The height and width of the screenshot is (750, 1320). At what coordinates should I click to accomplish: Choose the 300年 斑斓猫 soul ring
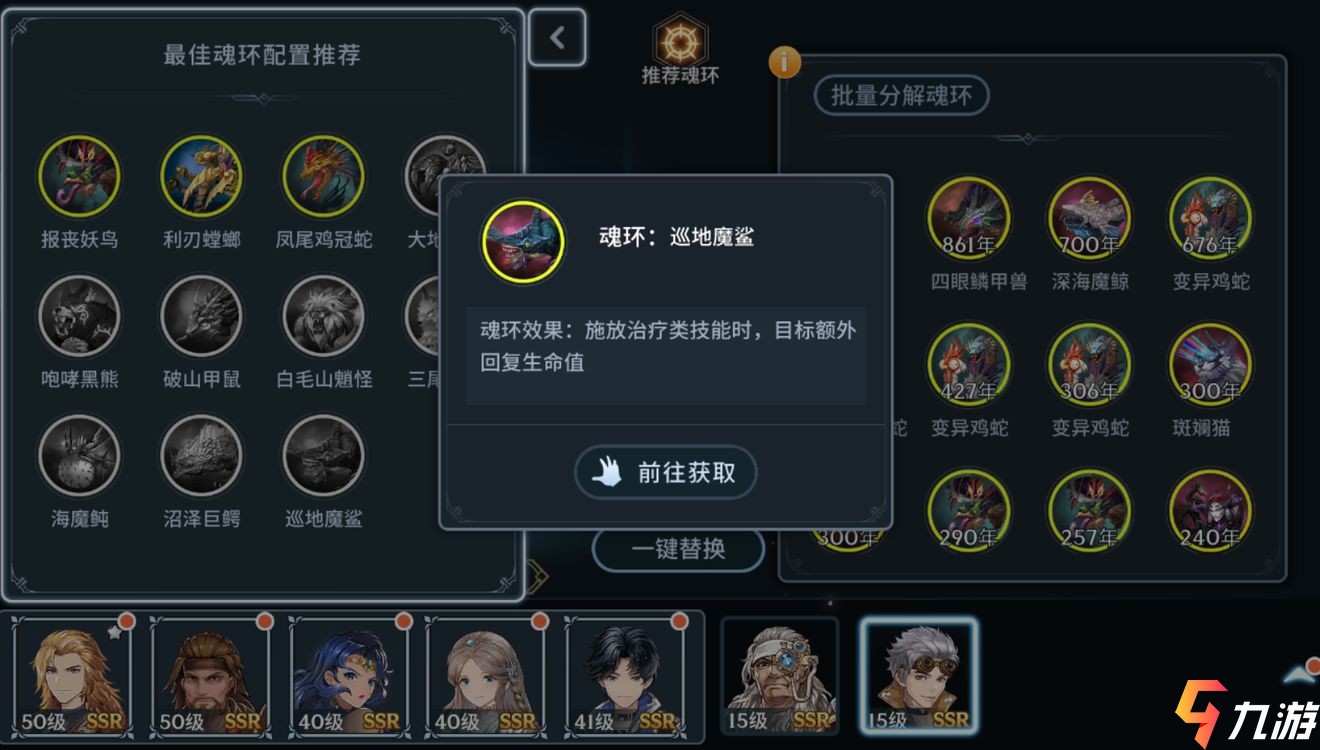coord(1210,365)
